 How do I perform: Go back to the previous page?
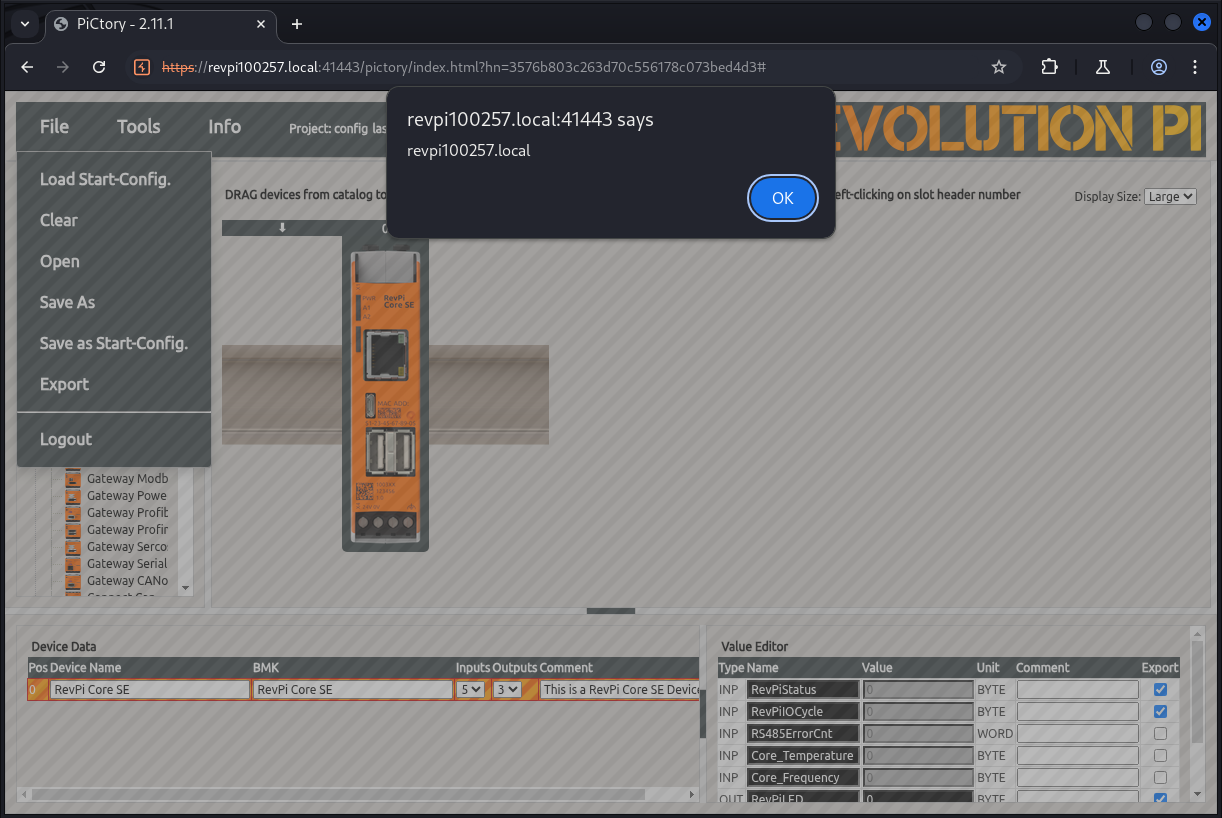[x=27, y=67]
